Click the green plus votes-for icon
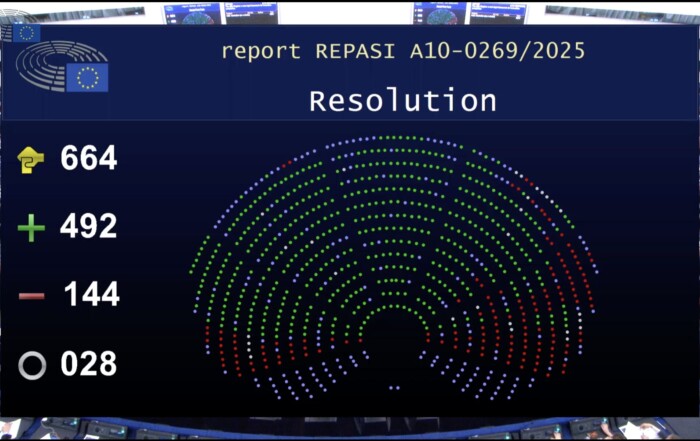 click(31, 228)
